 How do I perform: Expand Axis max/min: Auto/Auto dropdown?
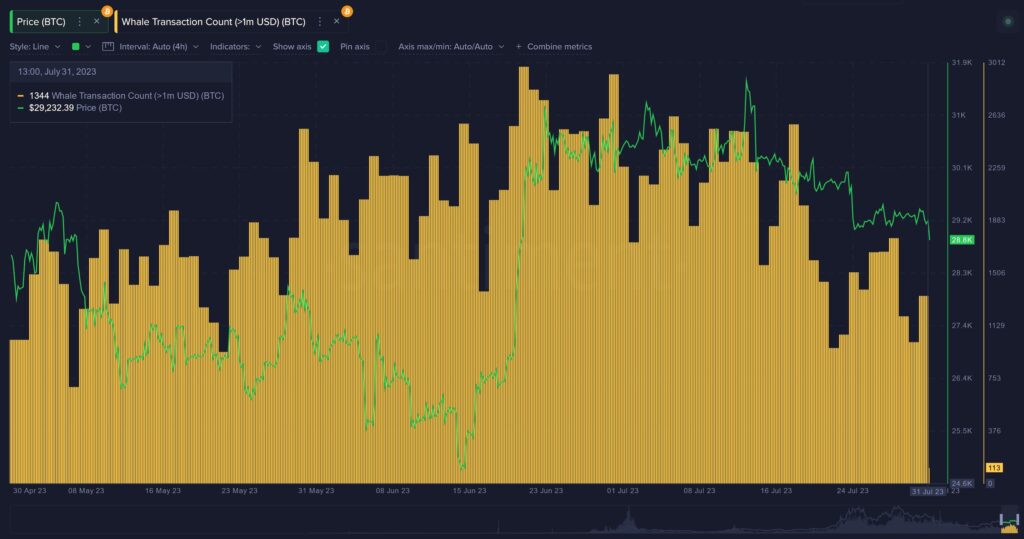click(449, 46)
